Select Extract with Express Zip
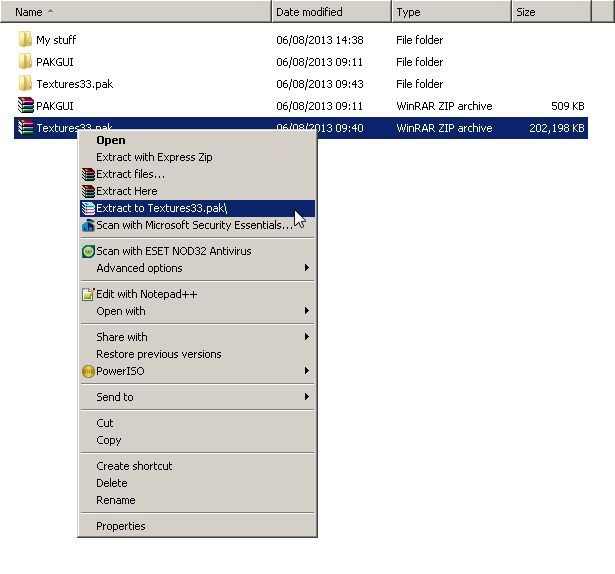This screenshot has height=574, width=615. click(x=197, y=157)
